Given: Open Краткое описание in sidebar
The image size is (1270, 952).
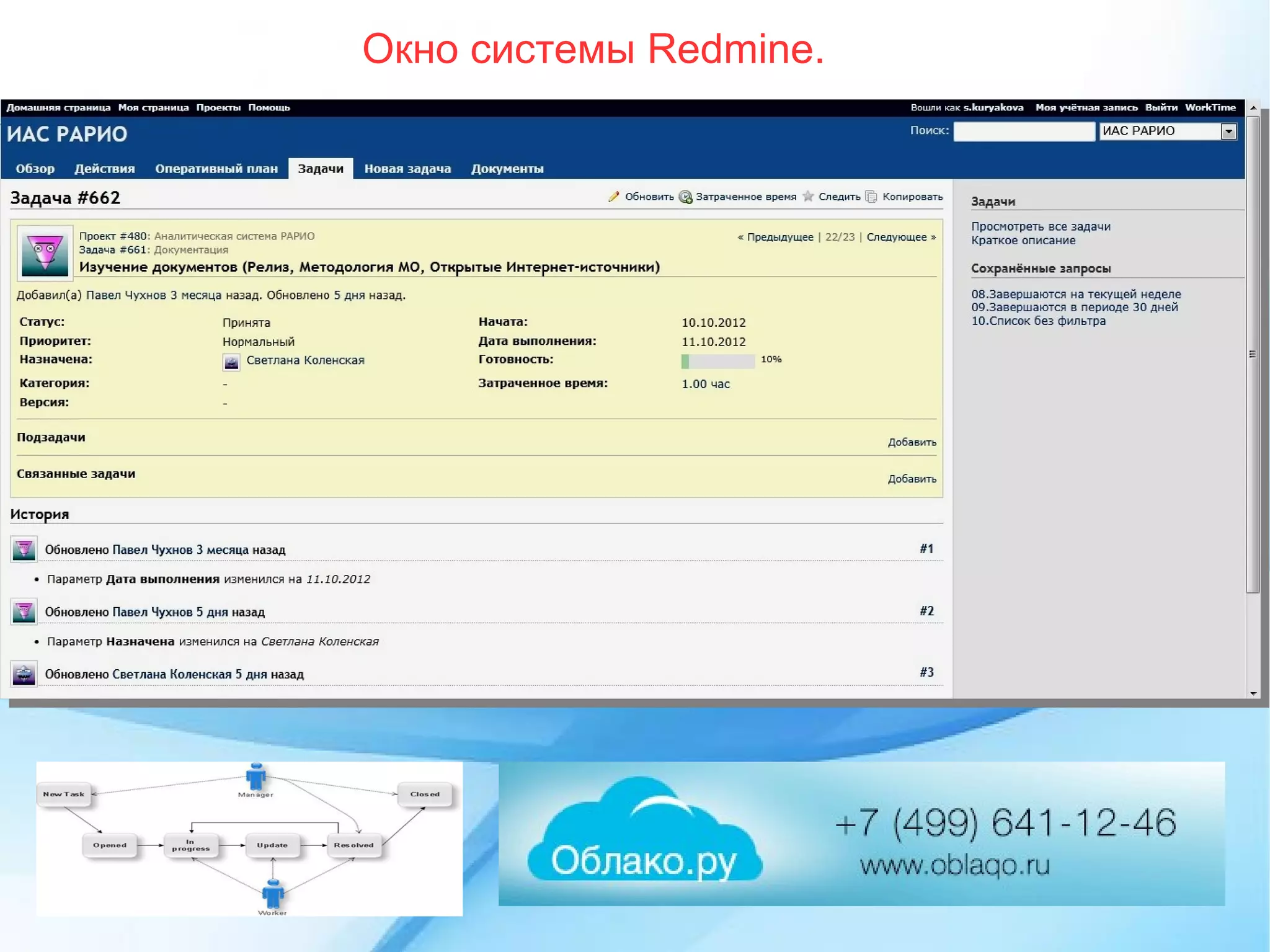Looking at the screenshot, I should [x=1023, y=240].
